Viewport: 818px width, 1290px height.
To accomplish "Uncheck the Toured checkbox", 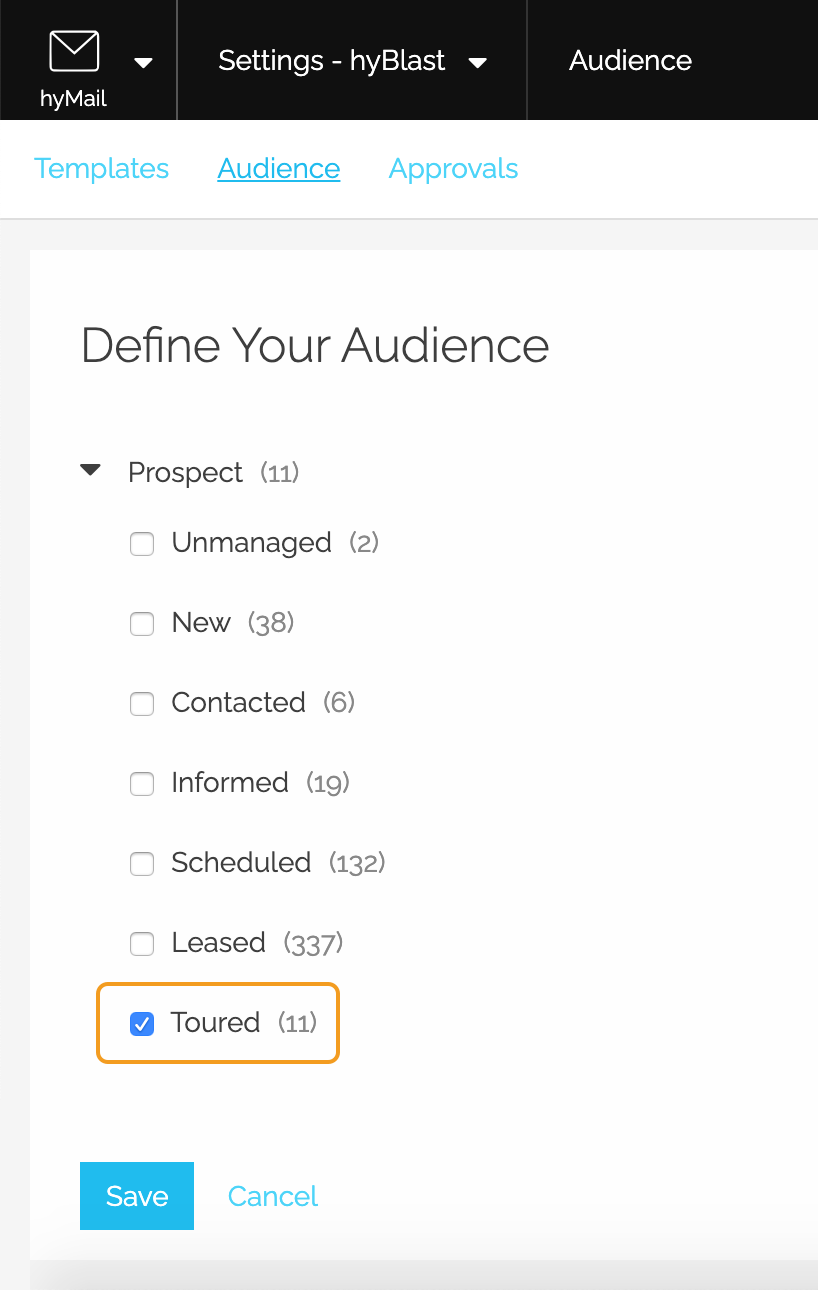I will [142, 1024].
